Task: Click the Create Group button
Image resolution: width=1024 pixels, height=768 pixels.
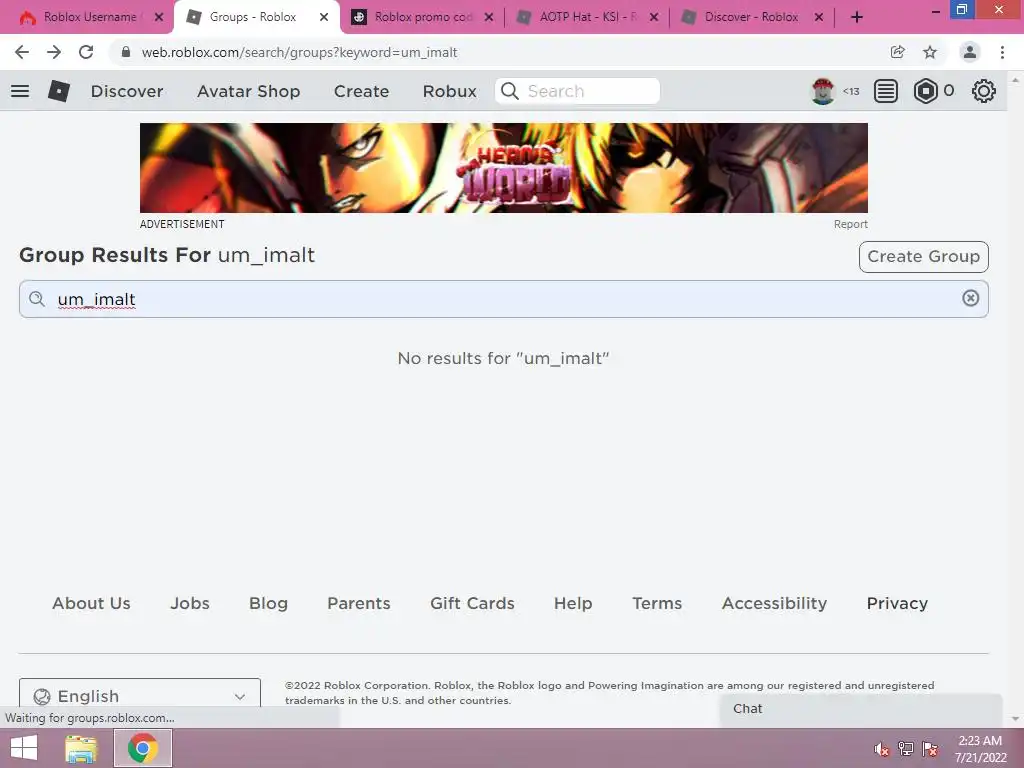Action: point(923,256)
